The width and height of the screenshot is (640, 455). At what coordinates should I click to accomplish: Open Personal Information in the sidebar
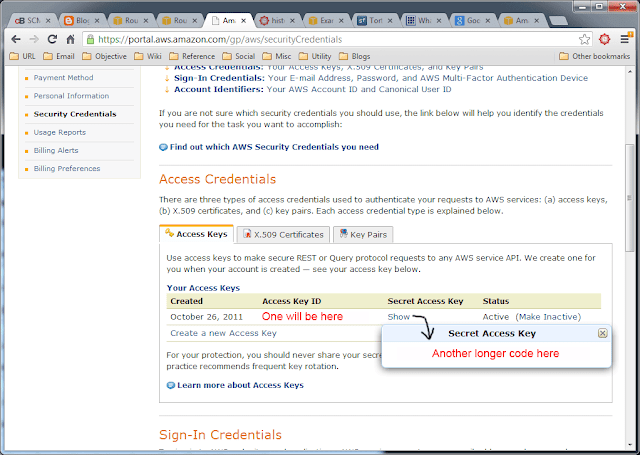point(71,96)
